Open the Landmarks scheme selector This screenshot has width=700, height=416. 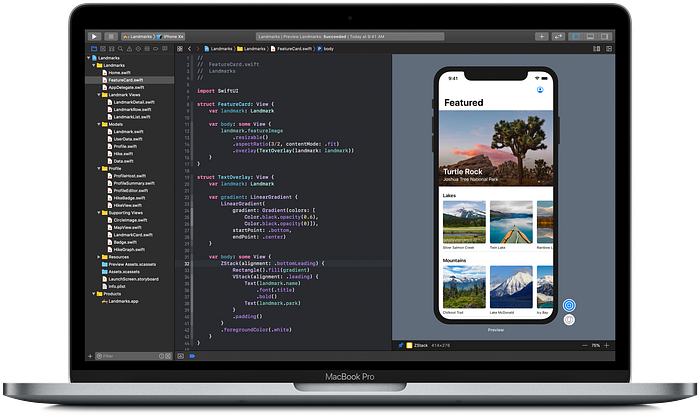(138, 37)
